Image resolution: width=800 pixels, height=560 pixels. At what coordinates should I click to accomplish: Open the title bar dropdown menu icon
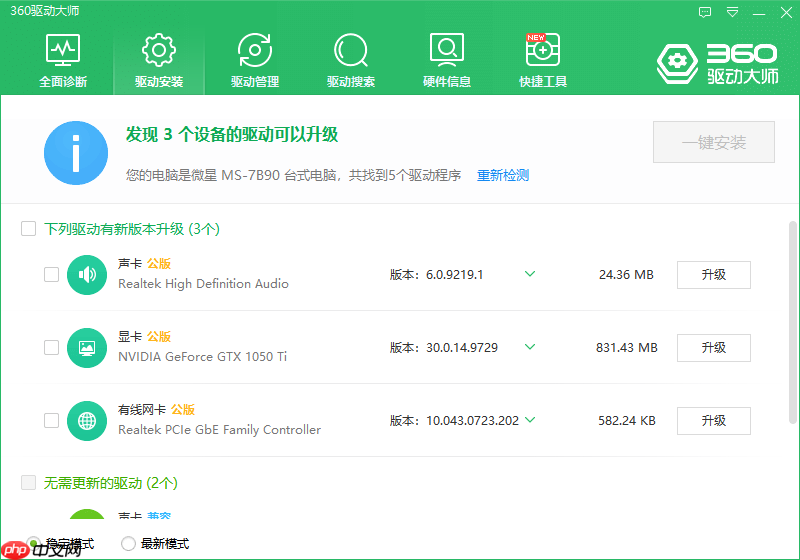[732, 12]
